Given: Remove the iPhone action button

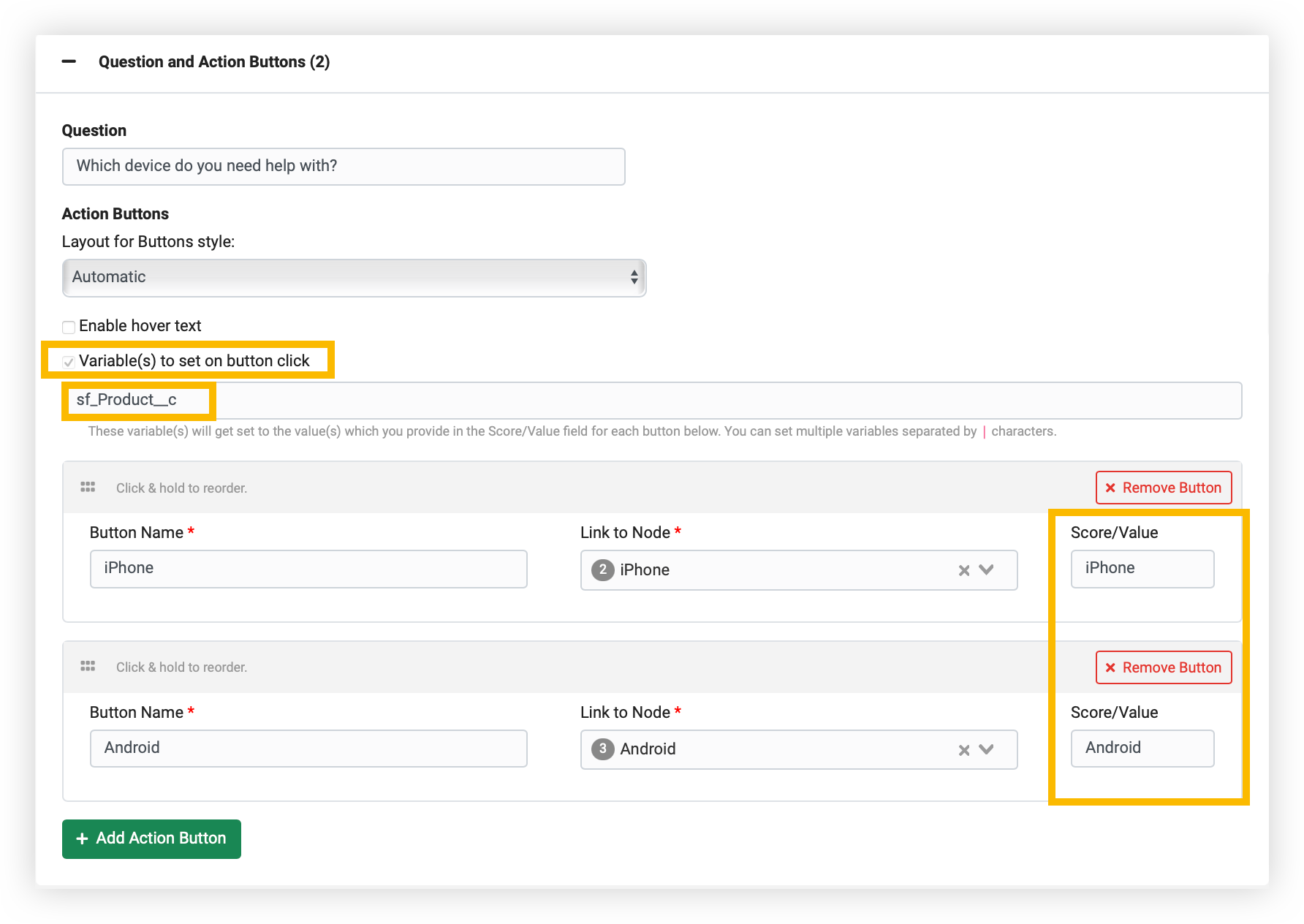Looking at the screenshot, I should coord(1163,487).
